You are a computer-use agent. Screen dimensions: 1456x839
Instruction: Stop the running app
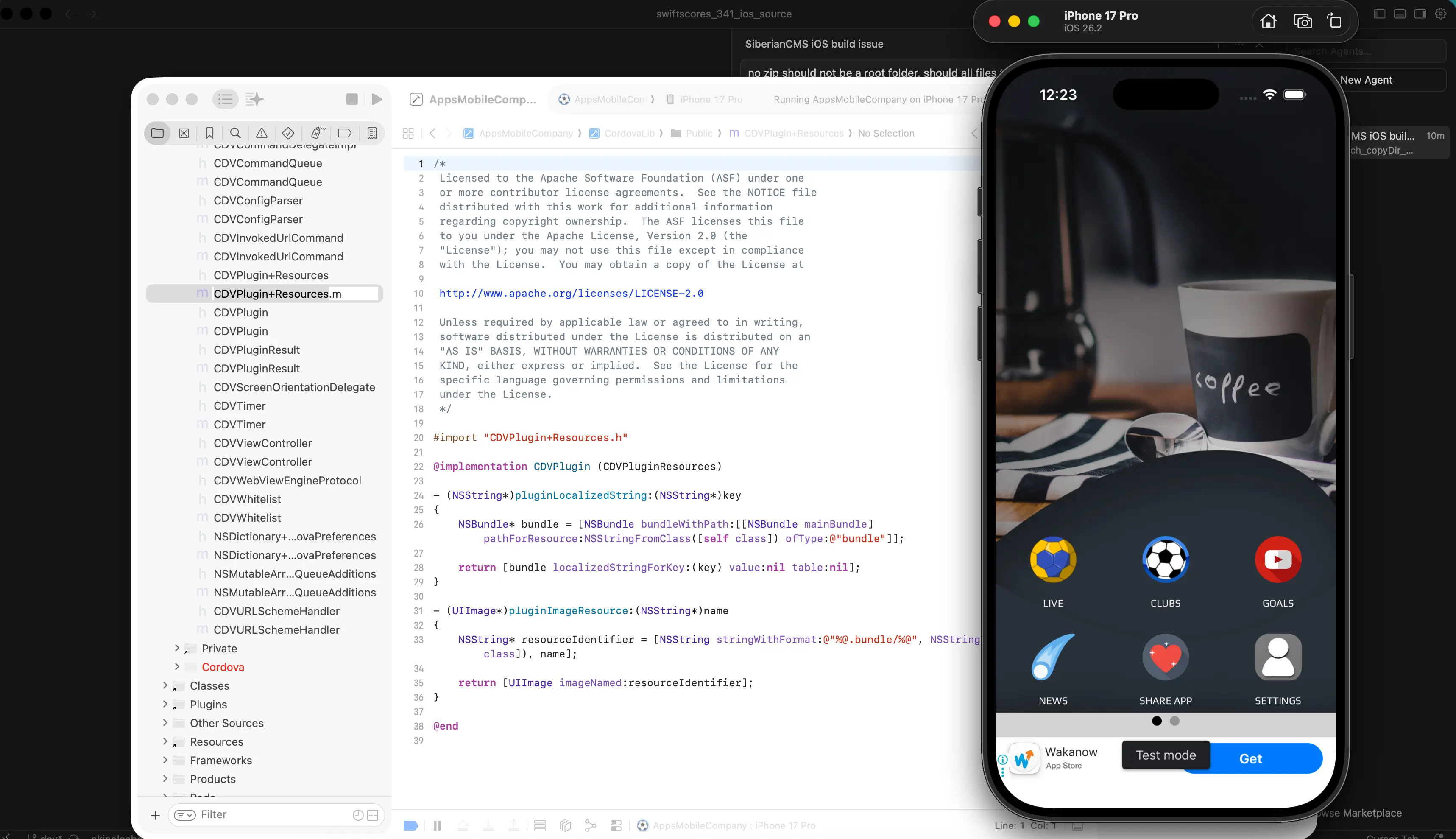(x=352, y=99)
